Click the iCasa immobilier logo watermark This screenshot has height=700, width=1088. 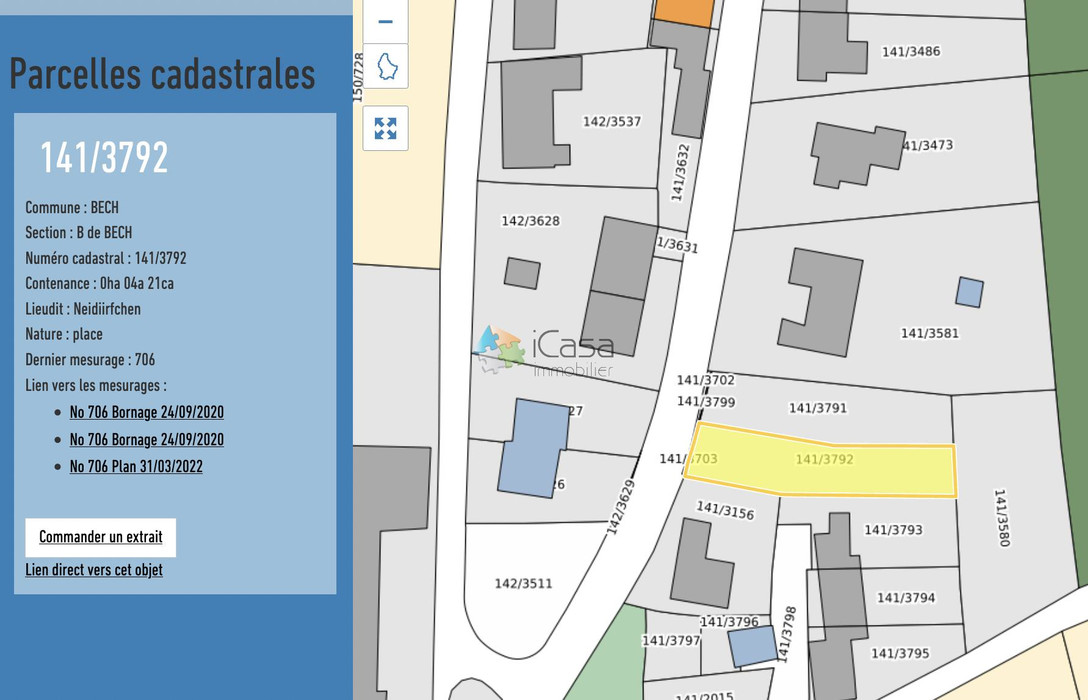click(x=550, y=350)
